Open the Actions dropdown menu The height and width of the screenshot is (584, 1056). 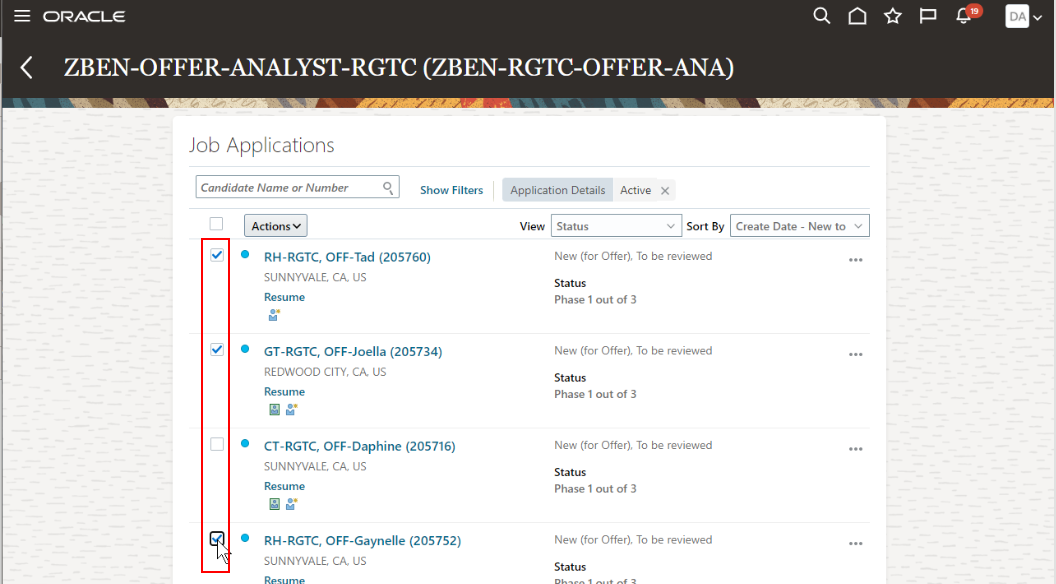click(x=275, y=226)
